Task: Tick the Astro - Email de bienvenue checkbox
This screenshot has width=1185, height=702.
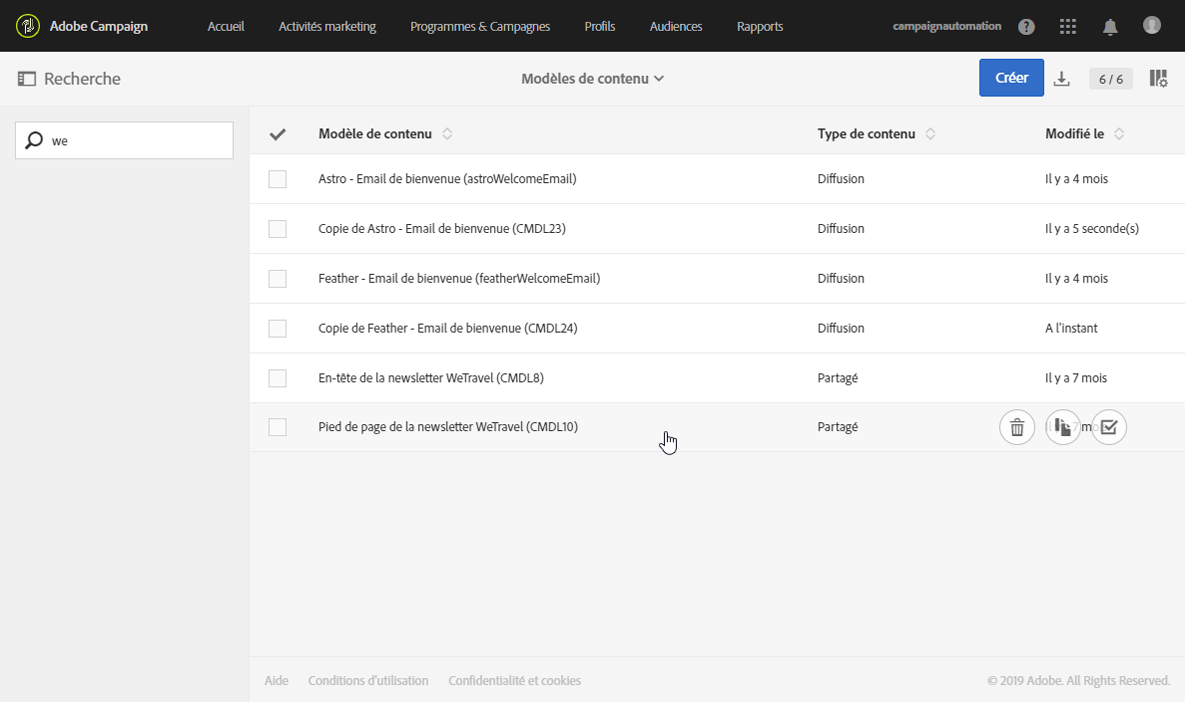Action: point(278,179)
